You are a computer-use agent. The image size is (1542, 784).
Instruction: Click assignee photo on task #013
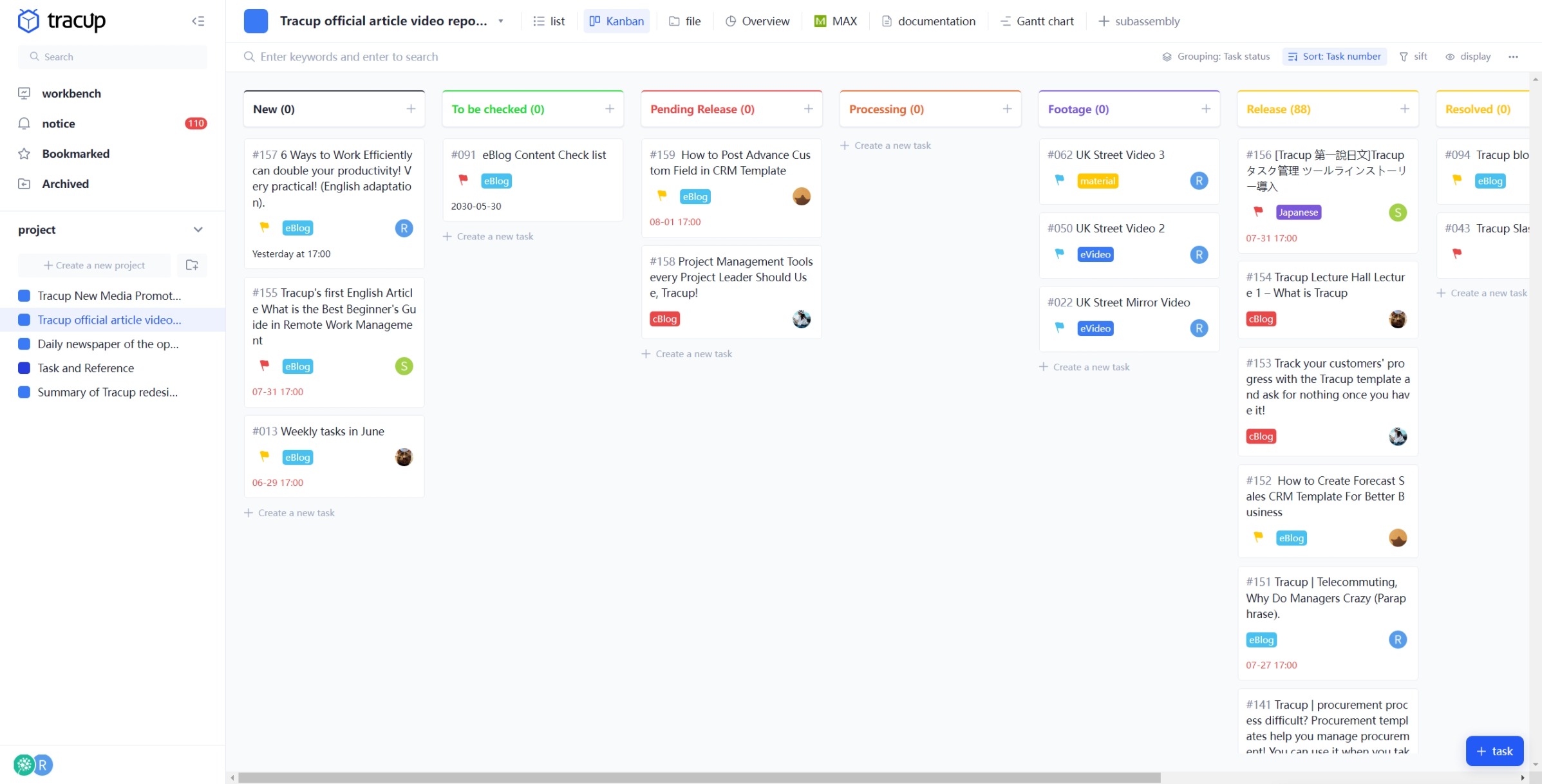click(x=404, y=457)
